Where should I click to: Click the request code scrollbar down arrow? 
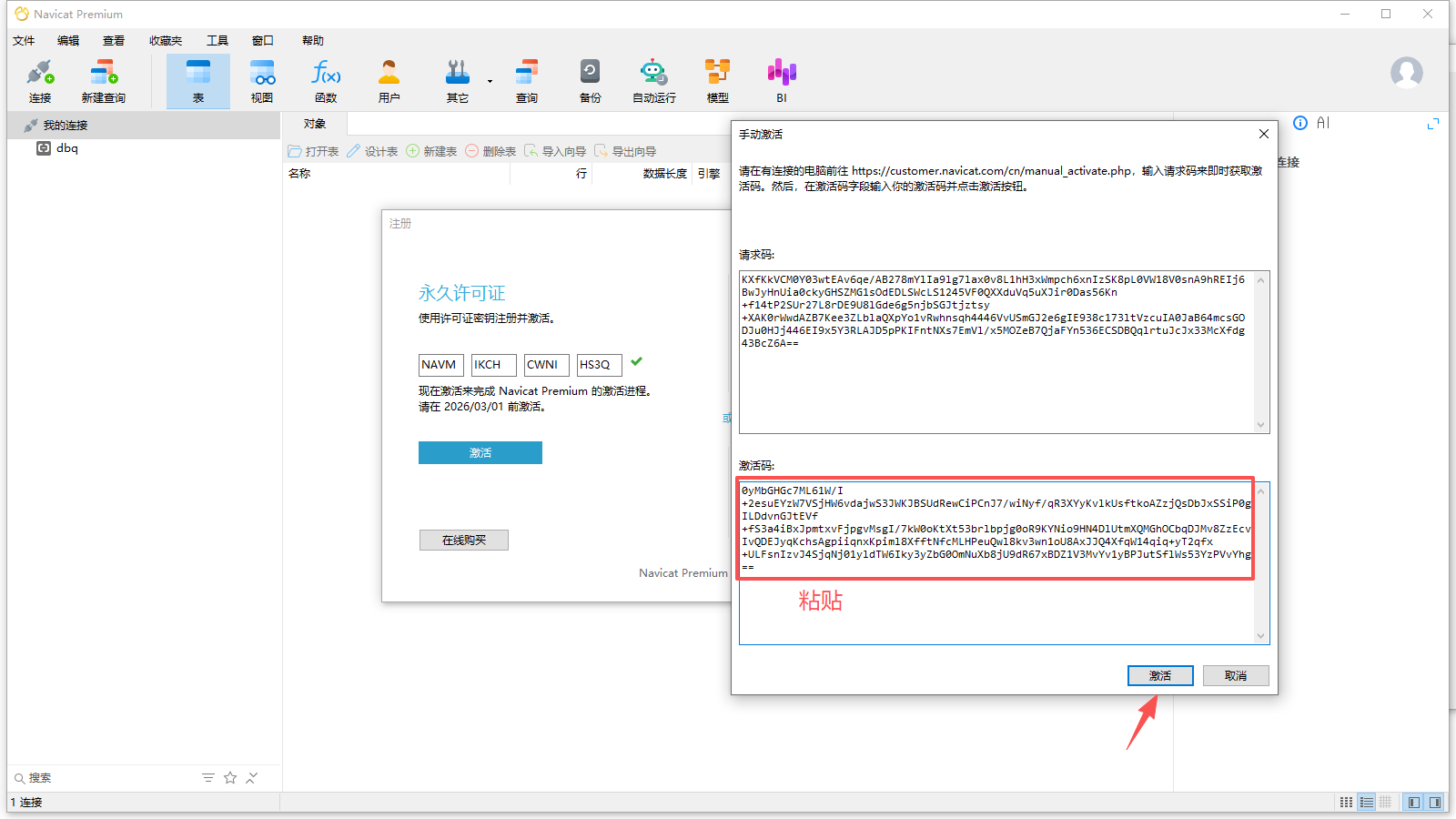[x=1261, y=425]
